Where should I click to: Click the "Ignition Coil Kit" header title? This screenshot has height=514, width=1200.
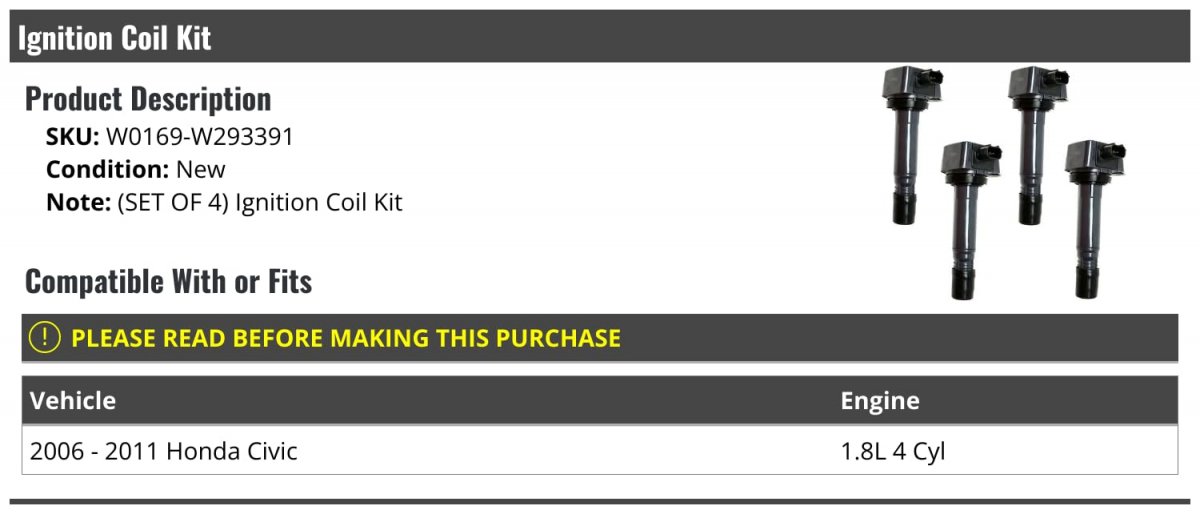(115, 38)
